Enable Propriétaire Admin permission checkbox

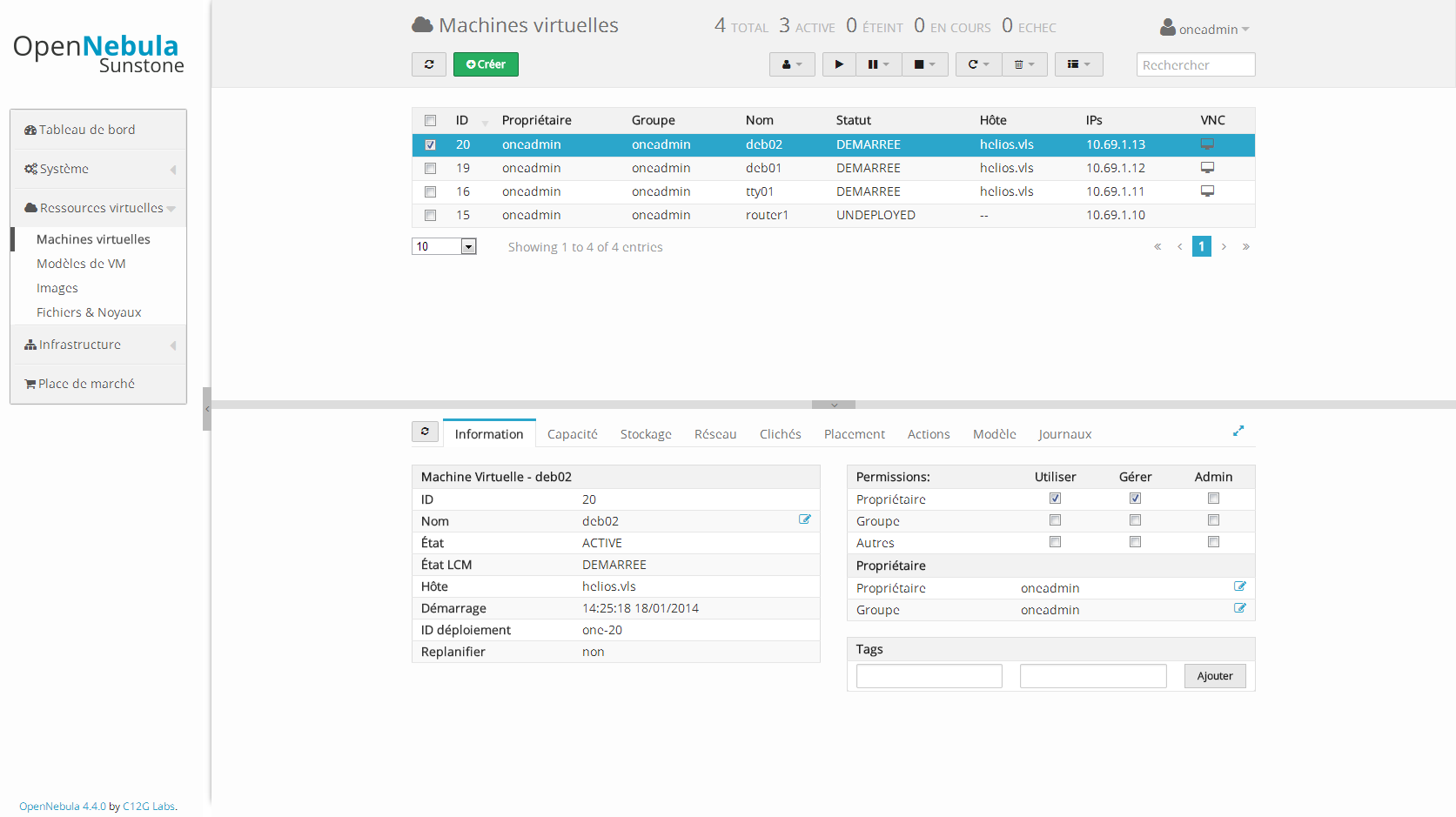(x=1213, y=499)
